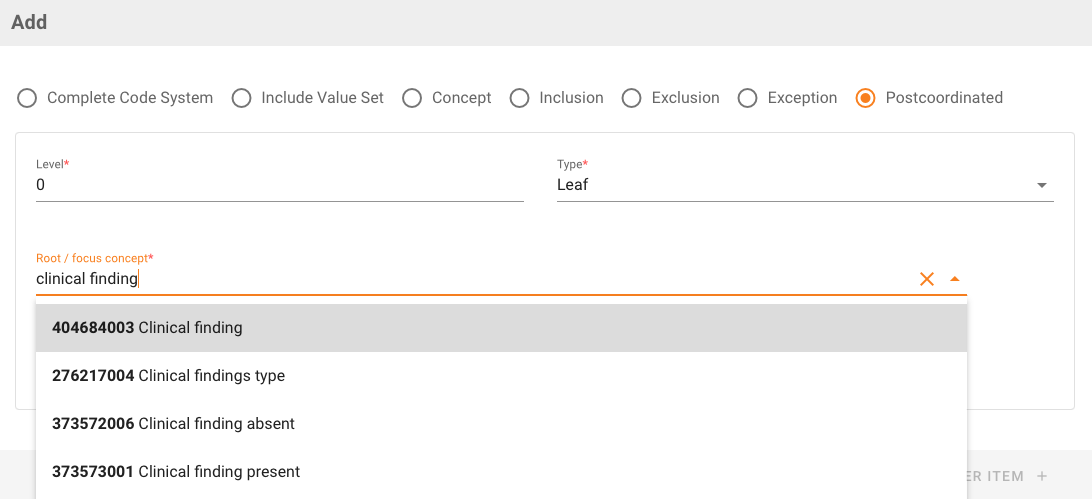This screenshot has height=499, width=1092.
Task: Choose the Include Value Set option
Action: [241, 98]
